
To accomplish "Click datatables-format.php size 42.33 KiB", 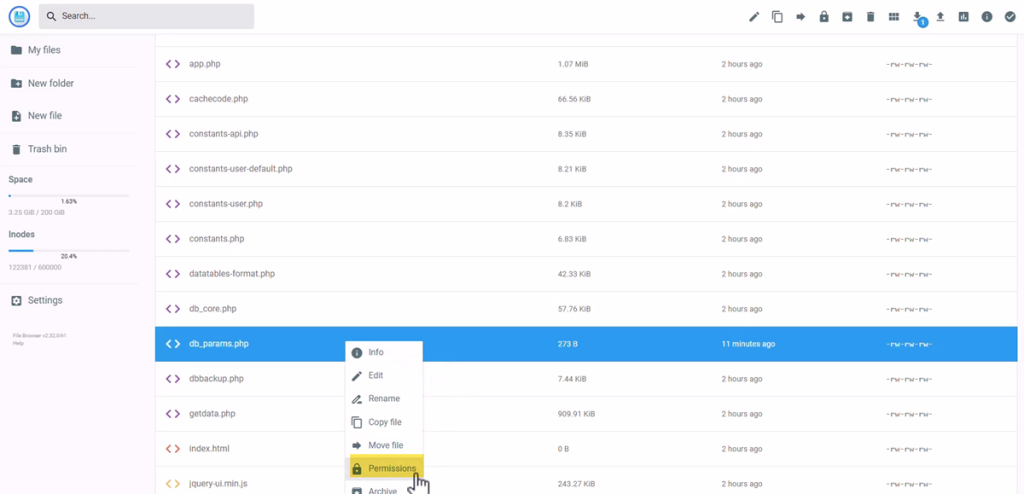I will (x=574, y=274).
